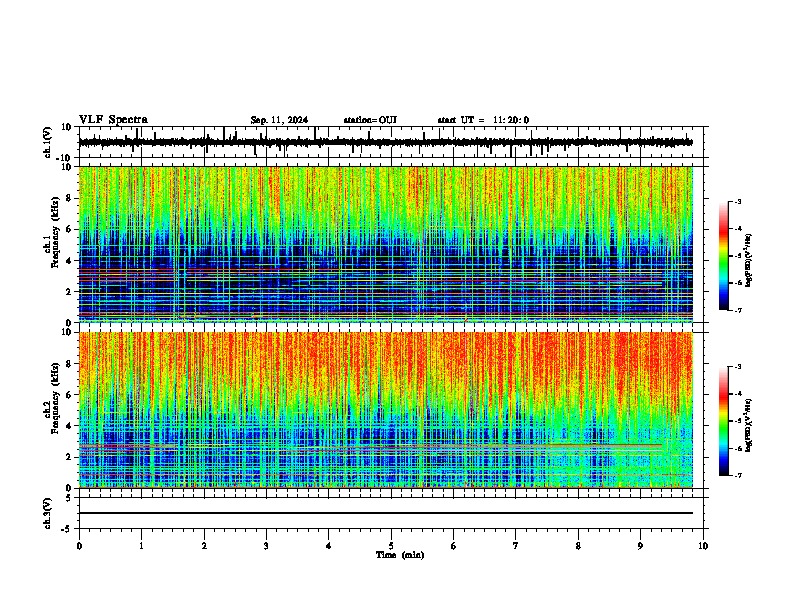
Task: Click the '0' tick on time axis
Action: [x=79, y=546]
